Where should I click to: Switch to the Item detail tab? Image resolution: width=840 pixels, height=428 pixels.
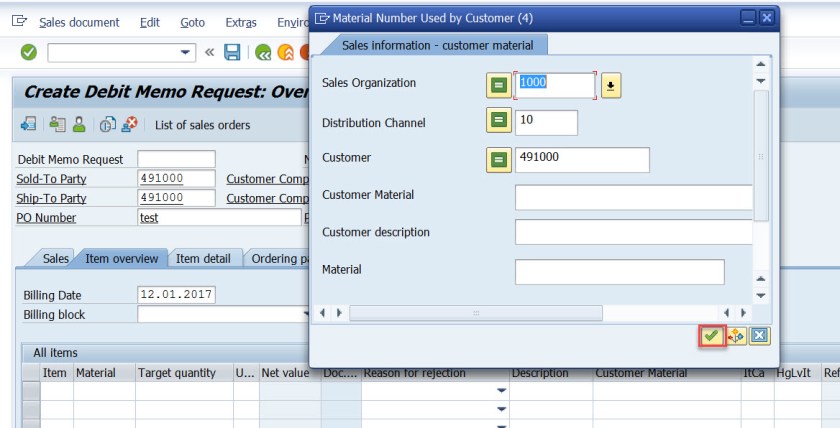[x=203, y=258]
